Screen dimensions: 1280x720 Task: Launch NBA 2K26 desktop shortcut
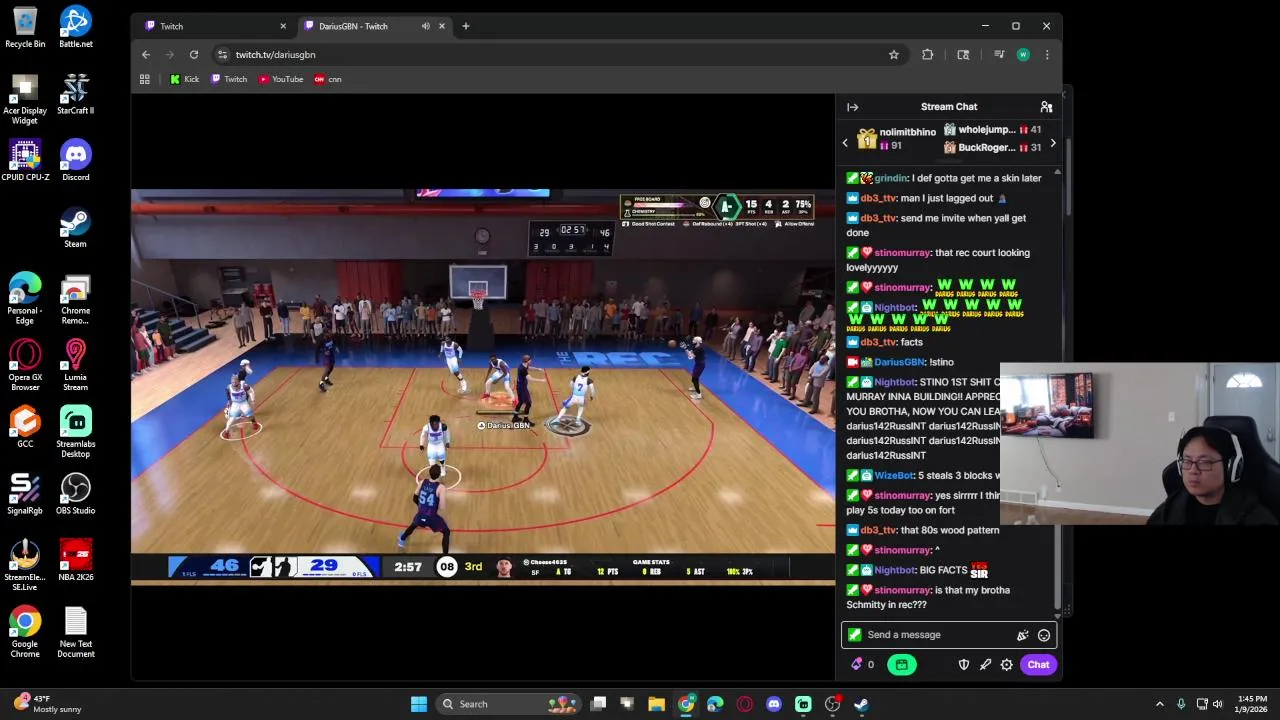(75, 560)
